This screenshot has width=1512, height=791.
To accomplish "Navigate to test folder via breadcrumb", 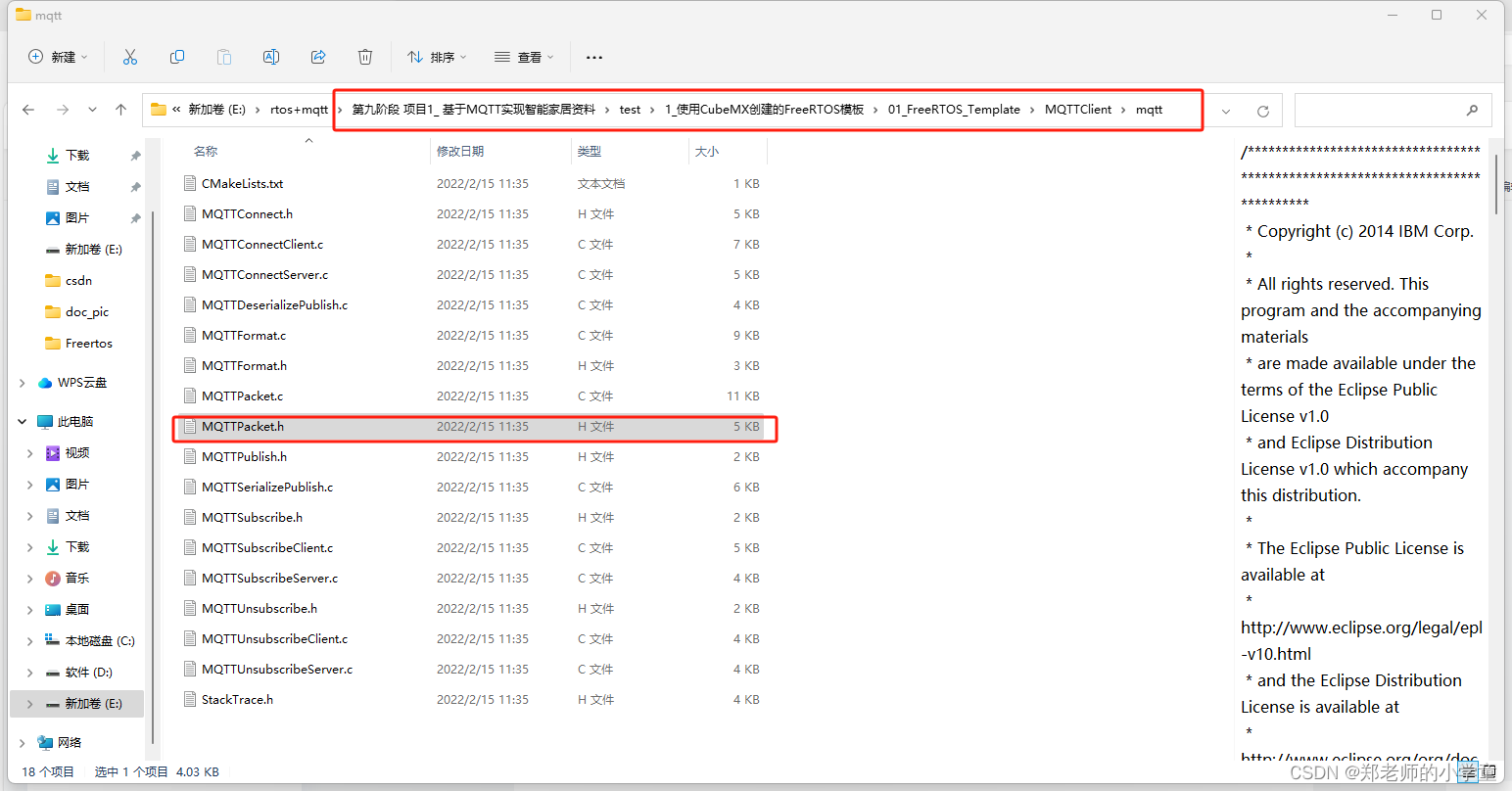I will click(630, 109).
